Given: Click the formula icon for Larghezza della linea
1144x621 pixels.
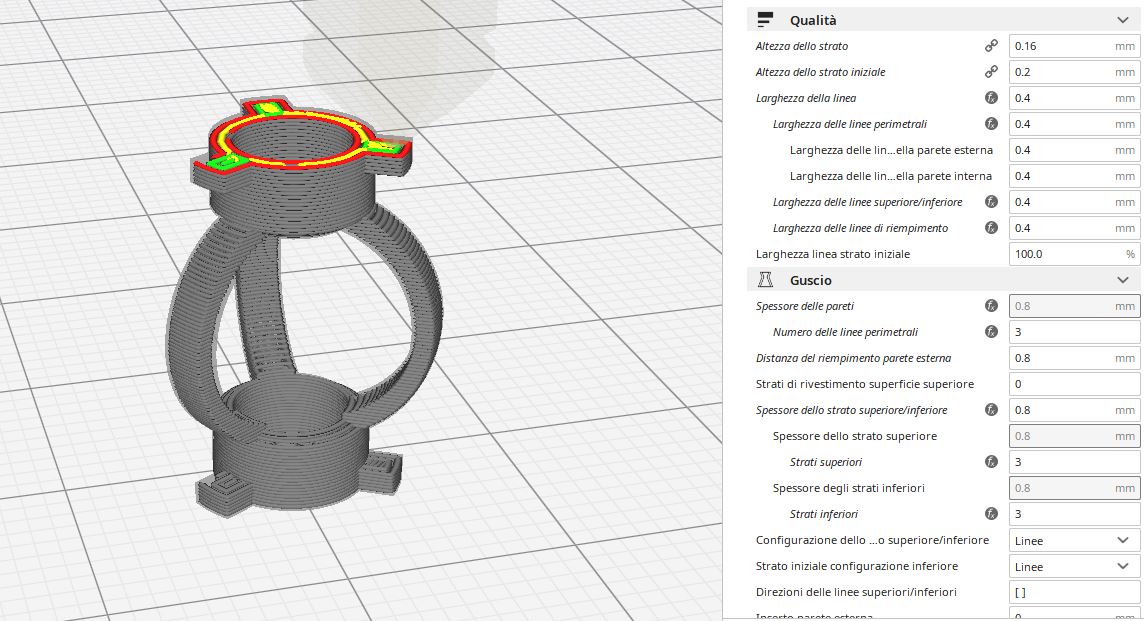Looking at the screenshot, I should 991,98.
